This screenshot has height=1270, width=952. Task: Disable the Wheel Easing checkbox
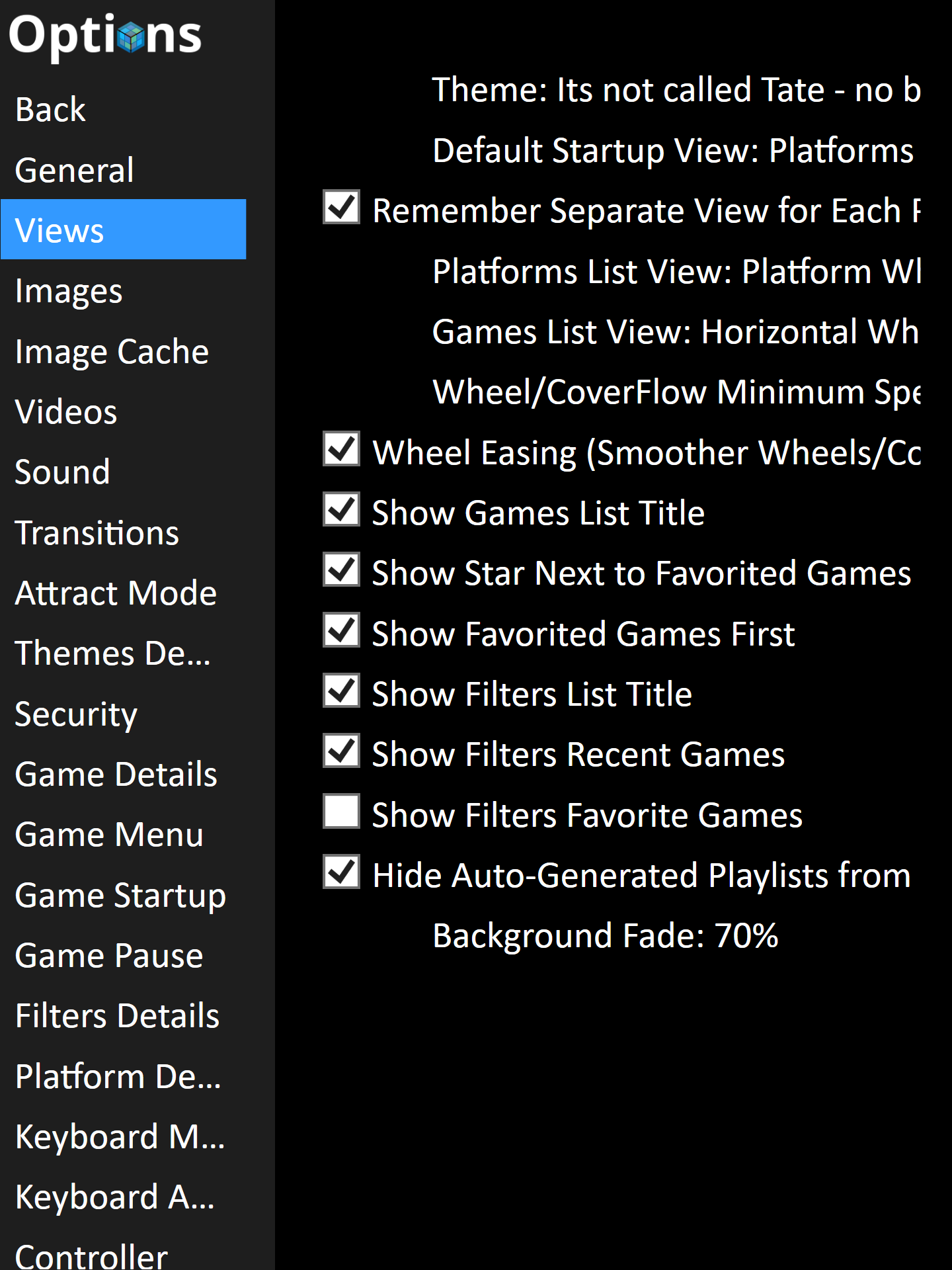(341, 449)
